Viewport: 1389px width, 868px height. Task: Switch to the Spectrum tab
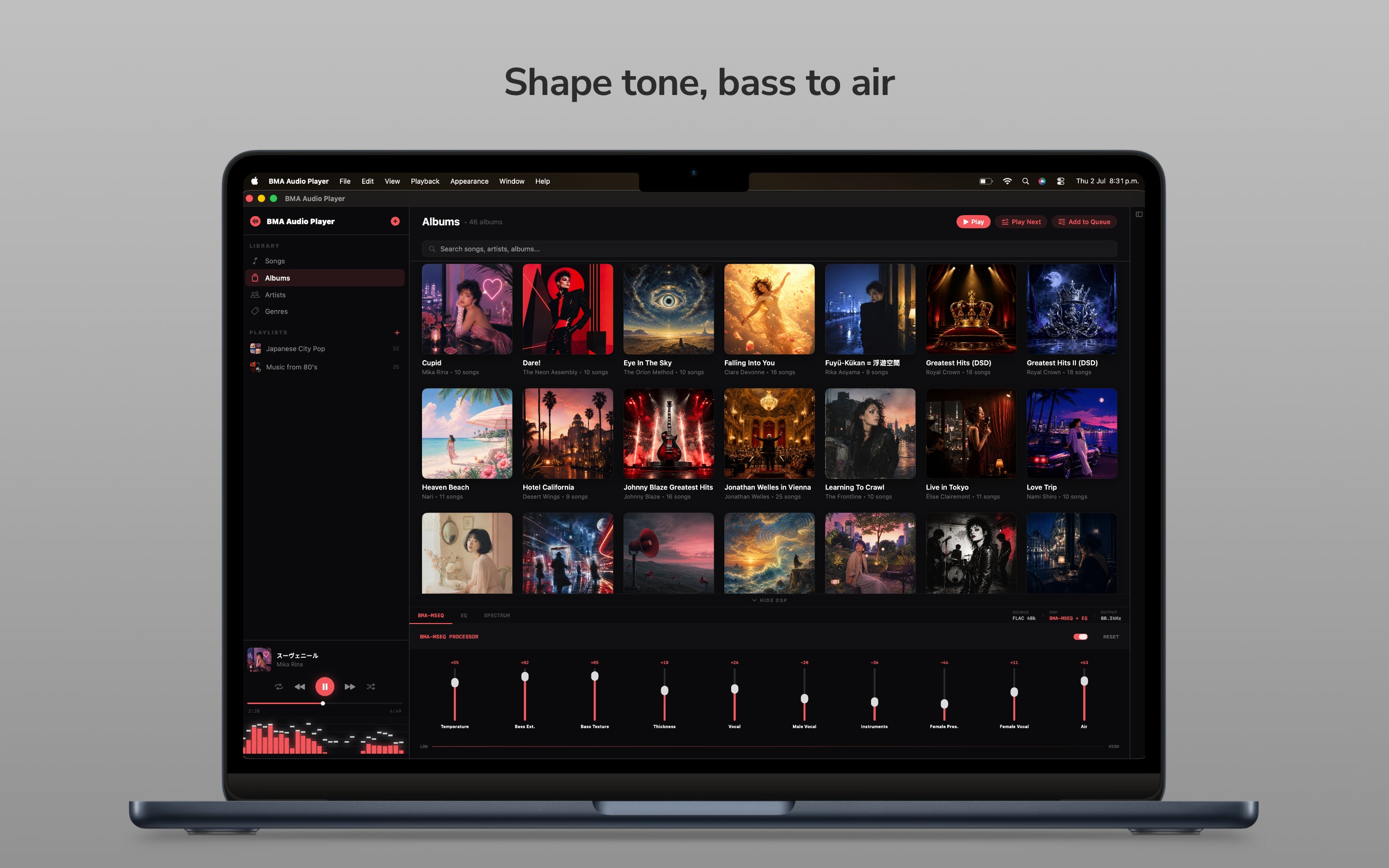coord(496,615)
